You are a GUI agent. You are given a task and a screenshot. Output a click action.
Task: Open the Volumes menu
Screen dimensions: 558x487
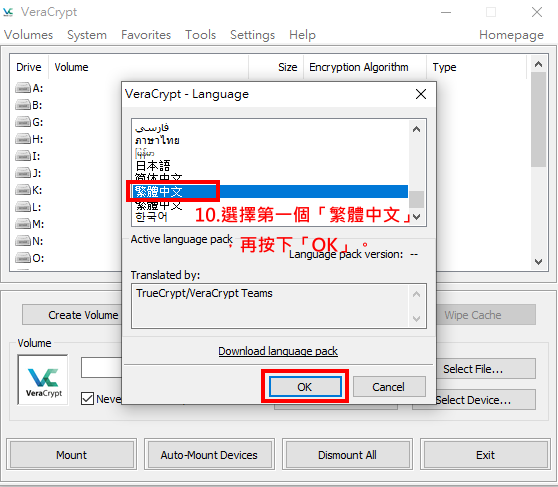pos(28,35)
